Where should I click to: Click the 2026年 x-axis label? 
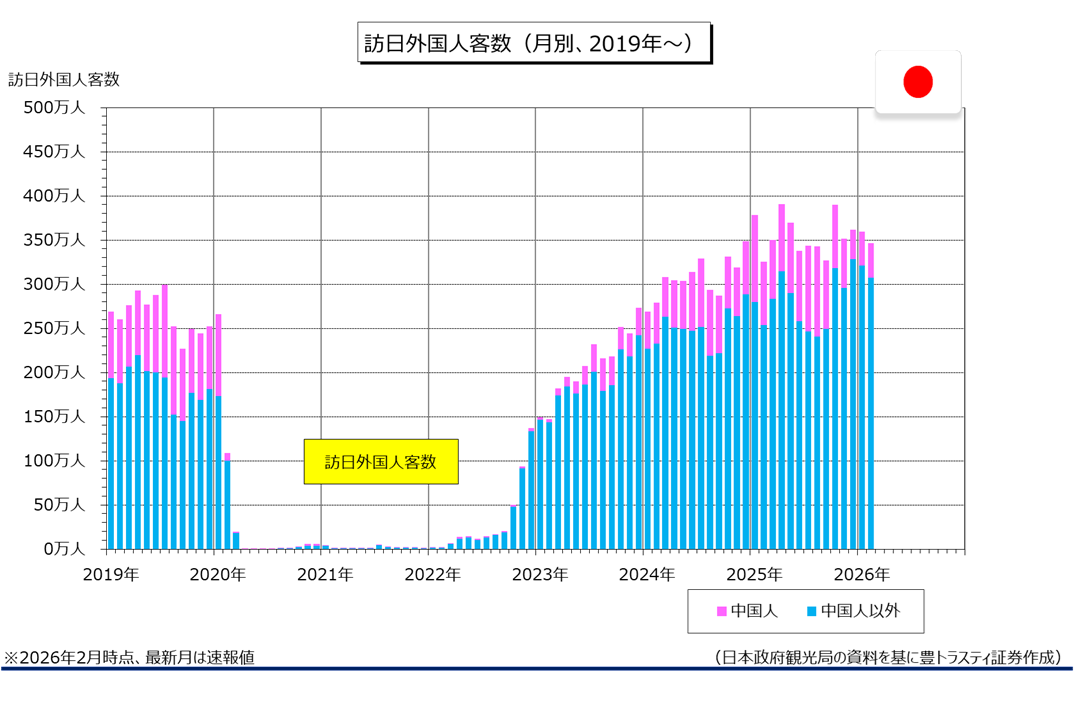click(x=861, y=575)
